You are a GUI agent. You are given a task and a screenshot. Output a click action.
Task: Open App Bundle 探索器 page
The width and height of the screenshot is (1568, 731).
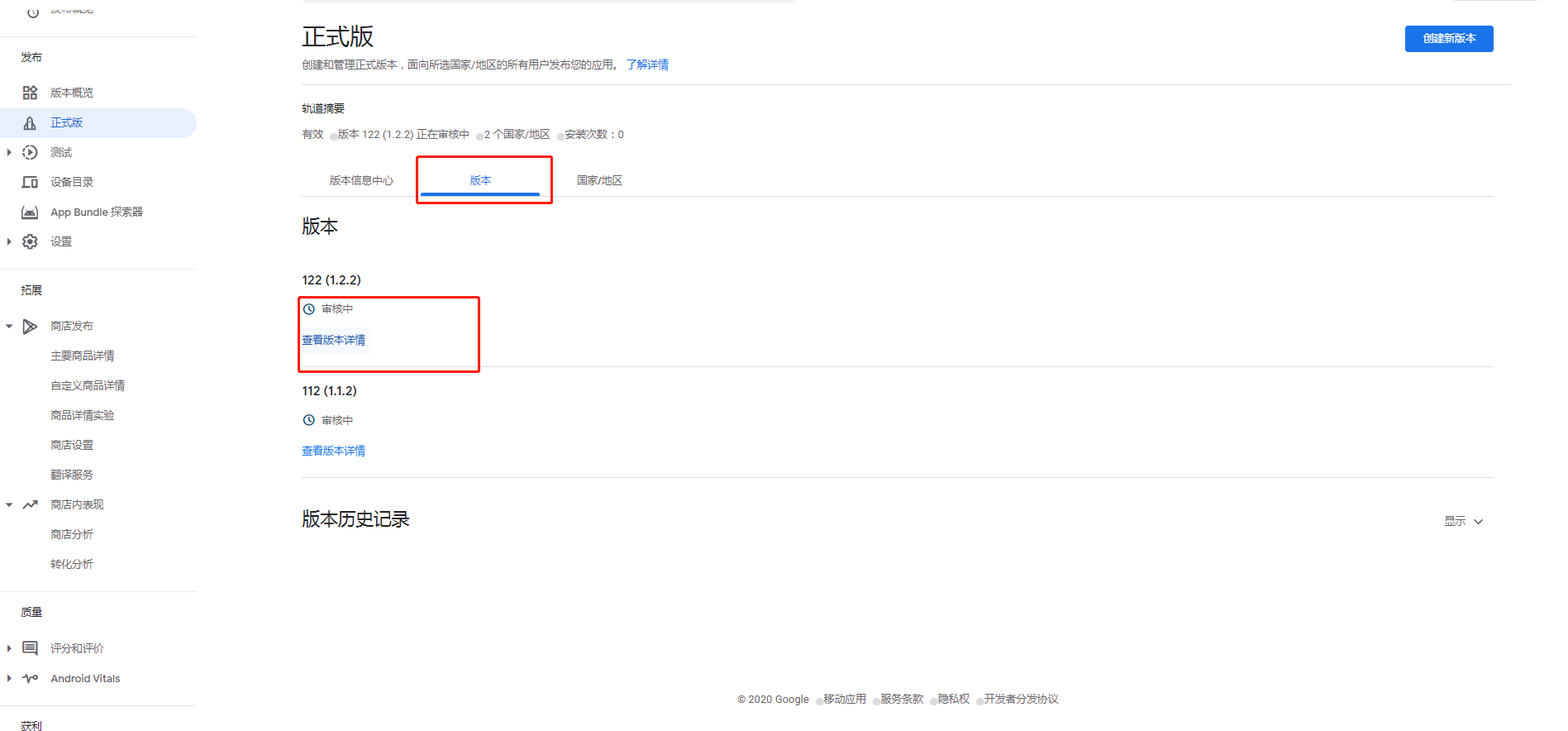click(97, 213)
